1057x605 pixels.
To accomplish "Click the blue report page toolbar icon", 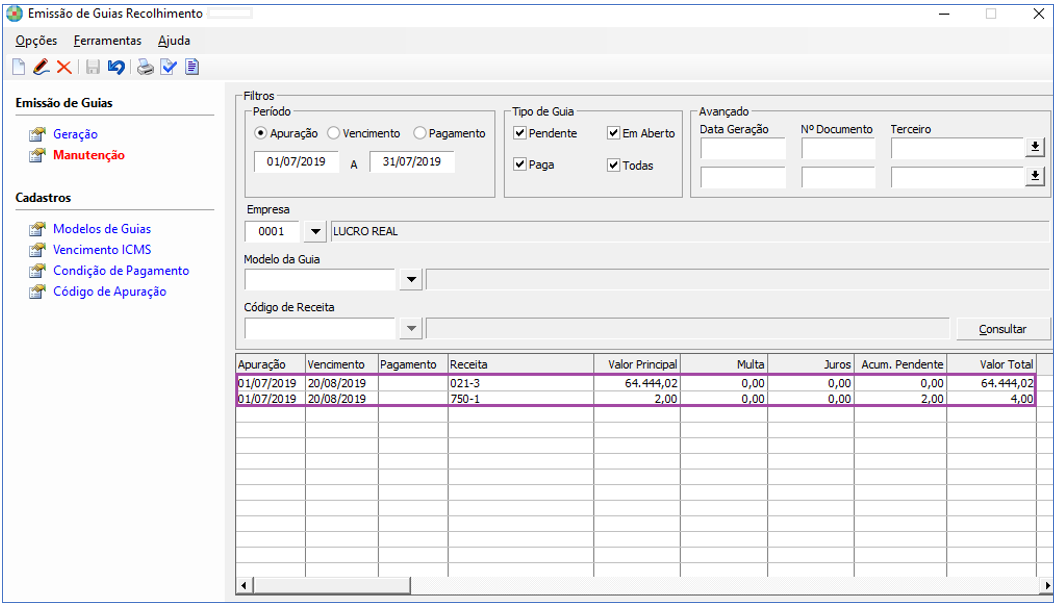I will [192, 67].
